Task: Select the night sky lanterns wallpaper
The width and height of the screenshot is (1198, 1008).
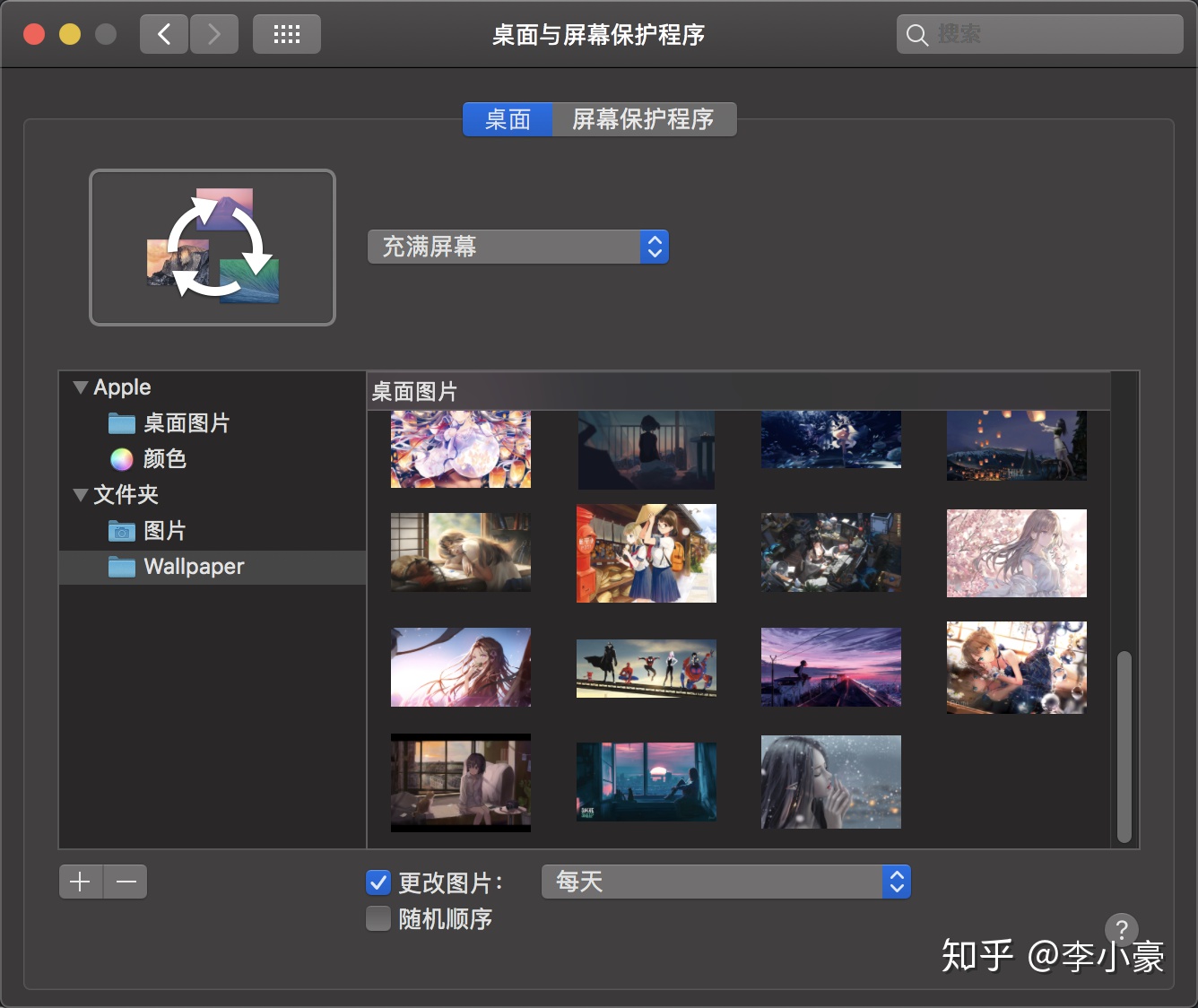Action: click(1017, 446)
